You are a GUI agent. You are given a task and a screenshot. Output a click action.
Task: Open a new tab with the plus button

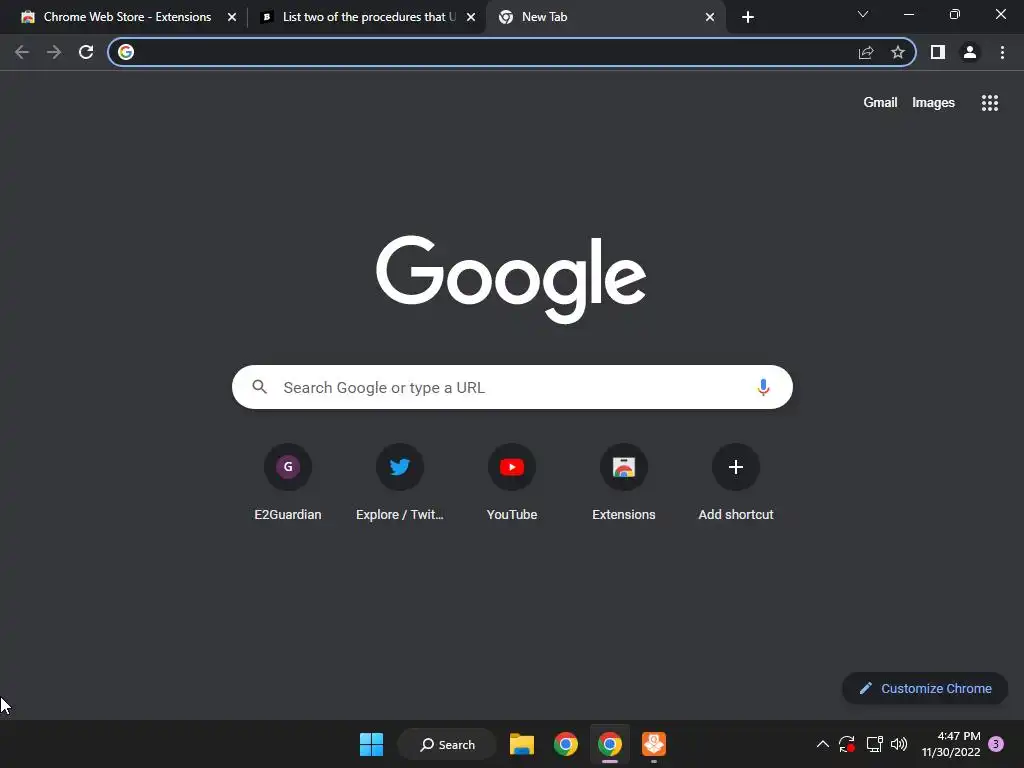748,17
